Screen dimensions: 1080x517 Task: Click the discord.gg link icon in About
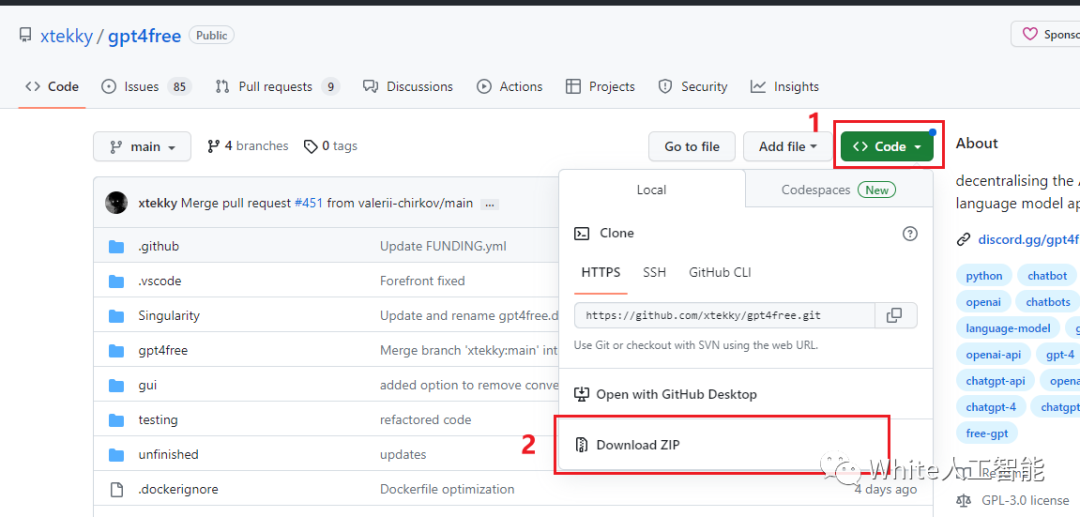coord(963,239)
